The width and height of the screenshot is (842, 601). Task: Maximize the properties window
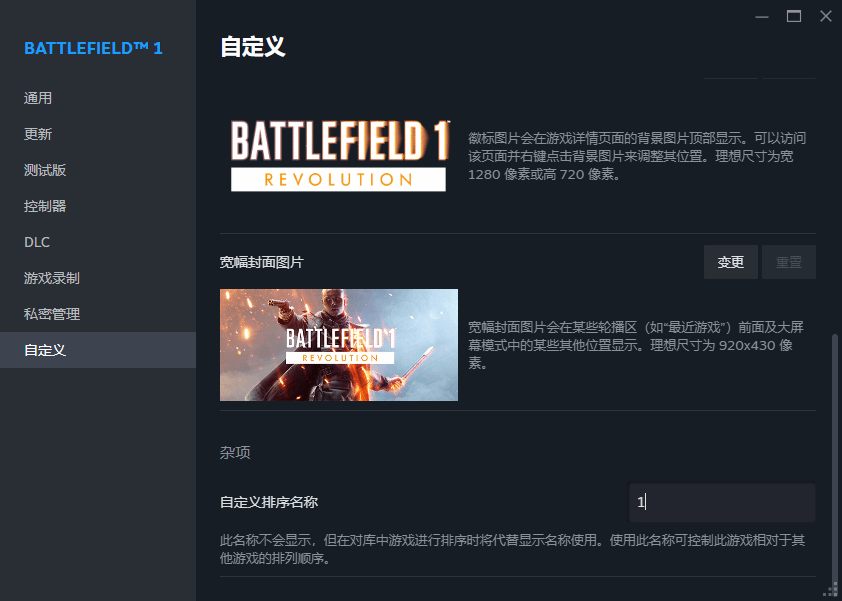point(794,17)
